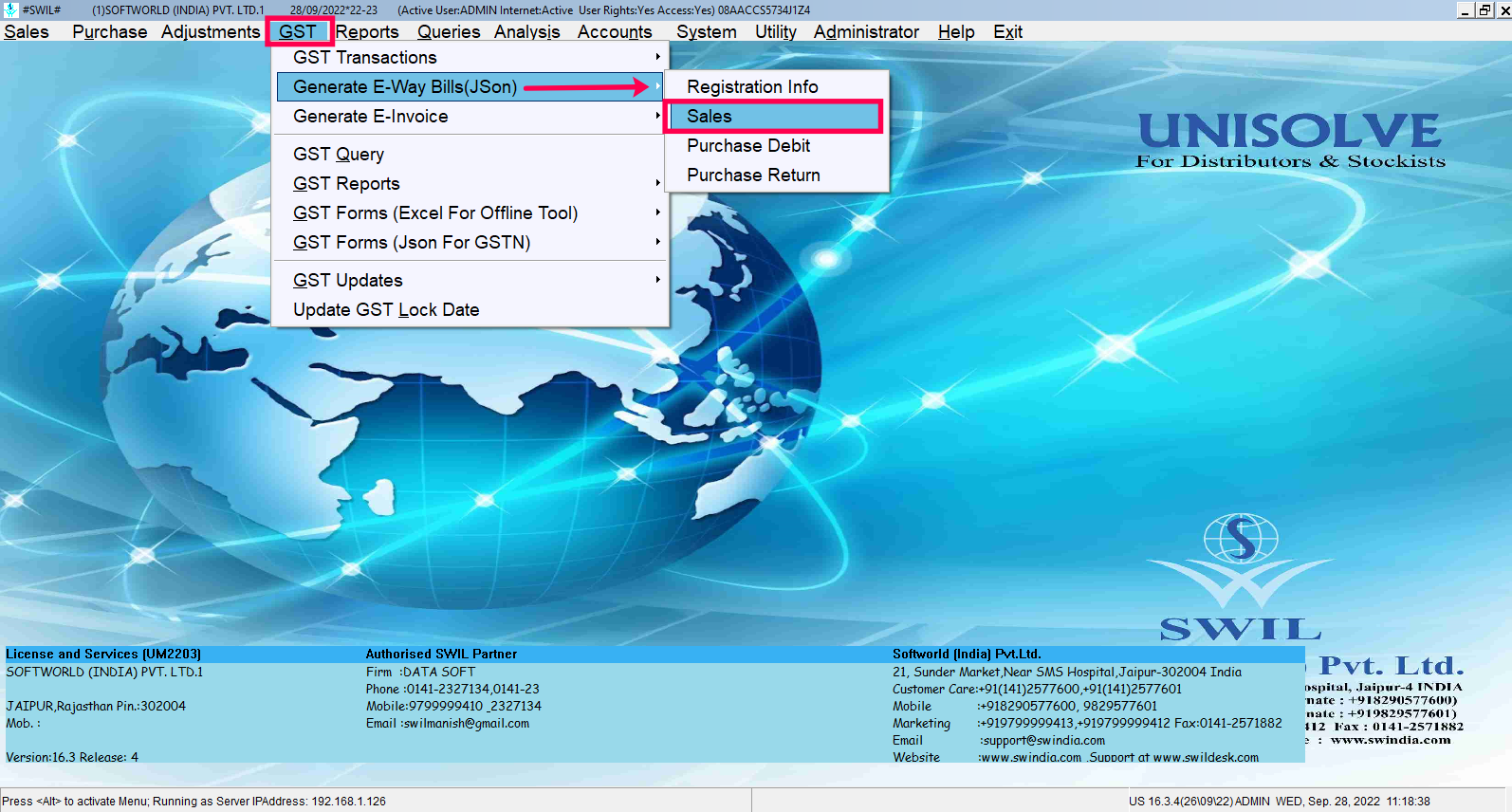1512x812 pixels.
Task: Click JAIPUR,Rajasthan Pin.:302004 text
Action: [96, 706]
